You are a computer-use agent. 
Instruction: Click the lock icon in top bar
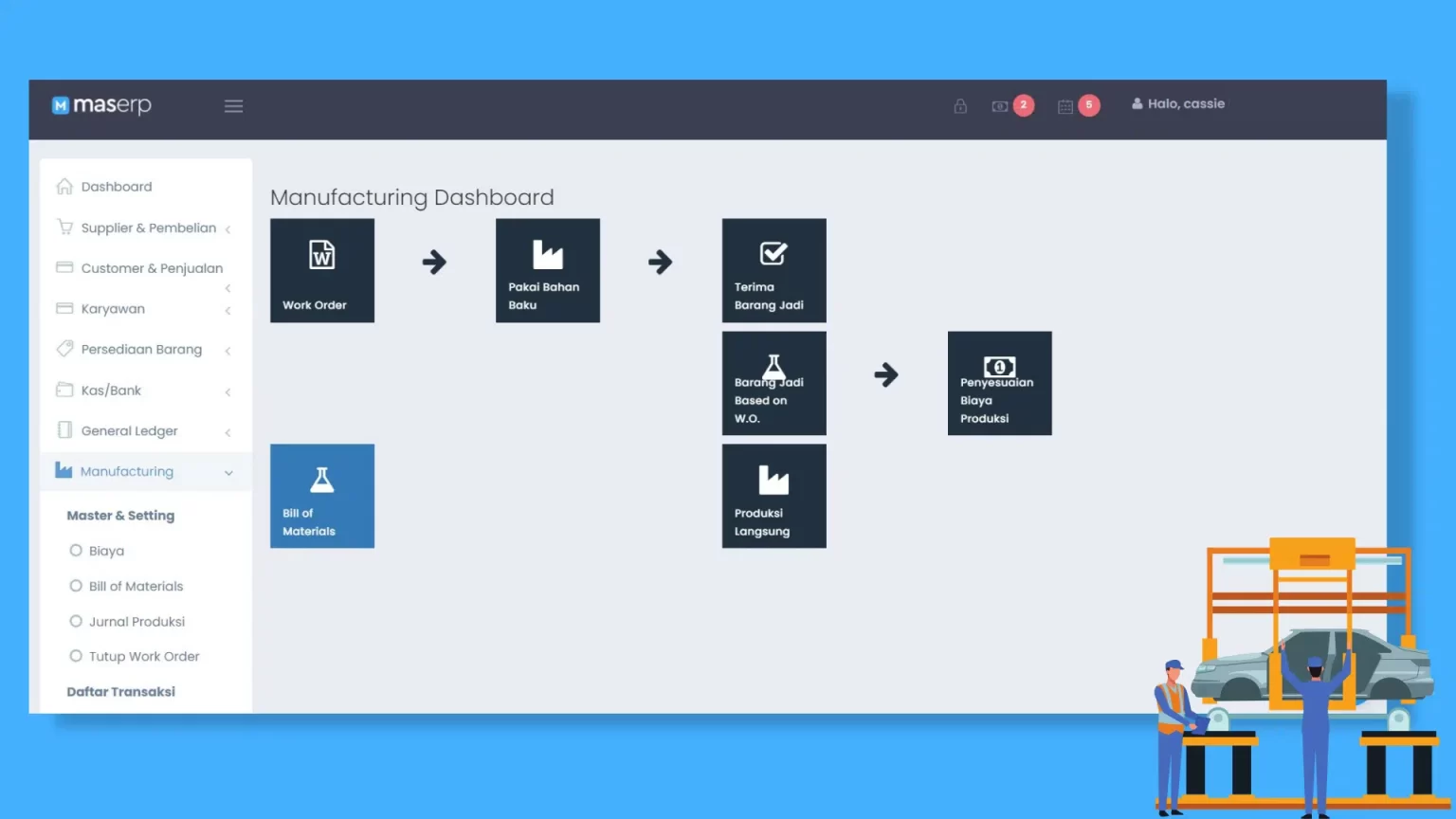[x=960, y=106]
